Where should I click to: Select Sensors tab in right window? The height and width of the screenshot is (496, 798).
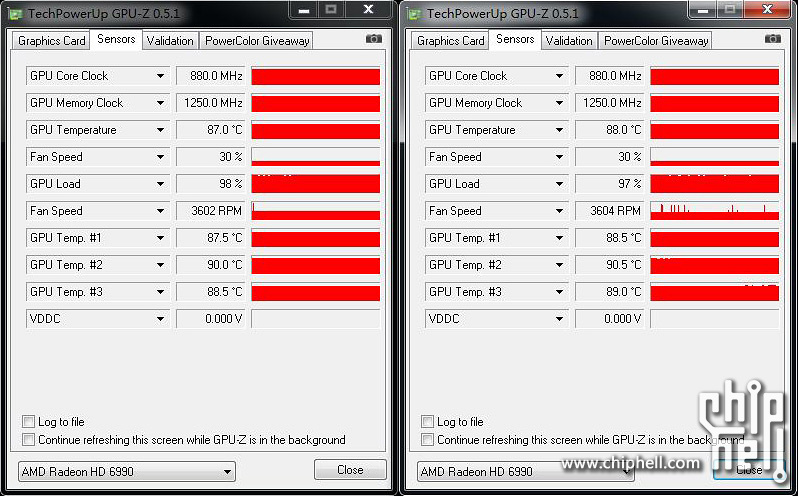(515, 39)
